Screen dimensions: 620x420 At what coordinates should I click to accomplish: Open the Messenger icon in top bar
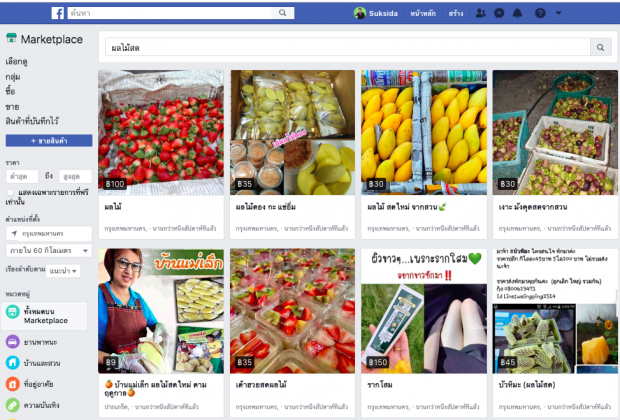point(499,13)
